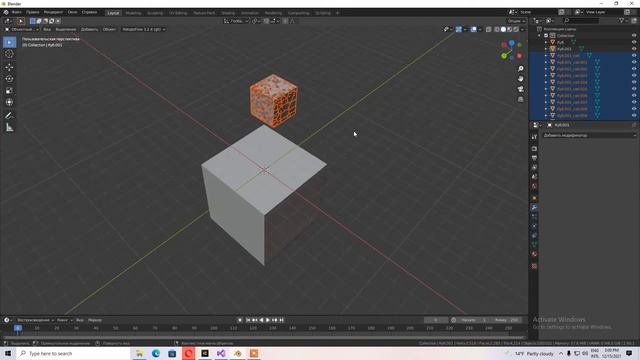Open the Output properties tab icon
Image resolution: width=640 pixels, height=360 pixels.
(534, 158)
